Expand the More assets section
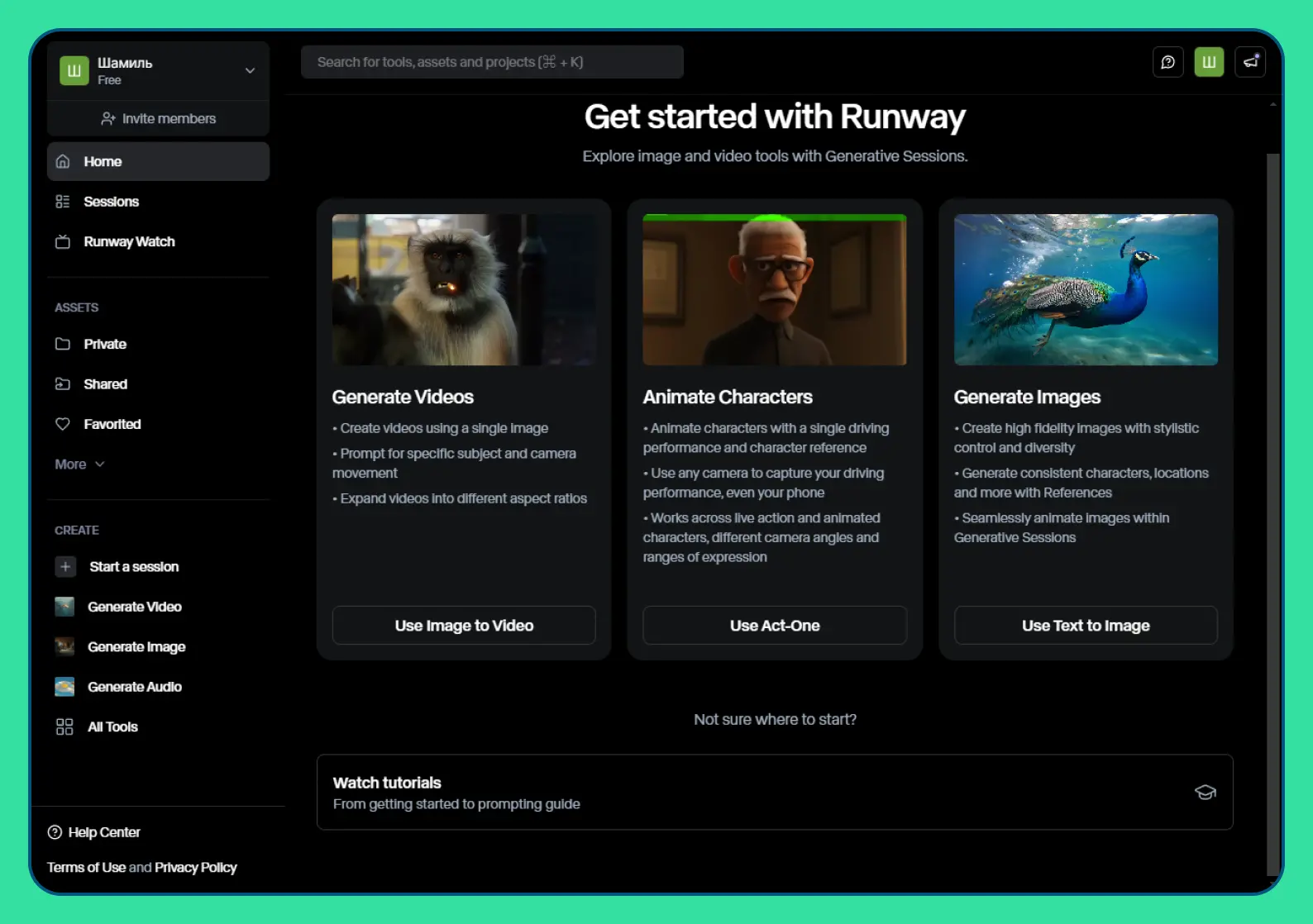This screenshot has height=924, width=1313. click(79, 464)
